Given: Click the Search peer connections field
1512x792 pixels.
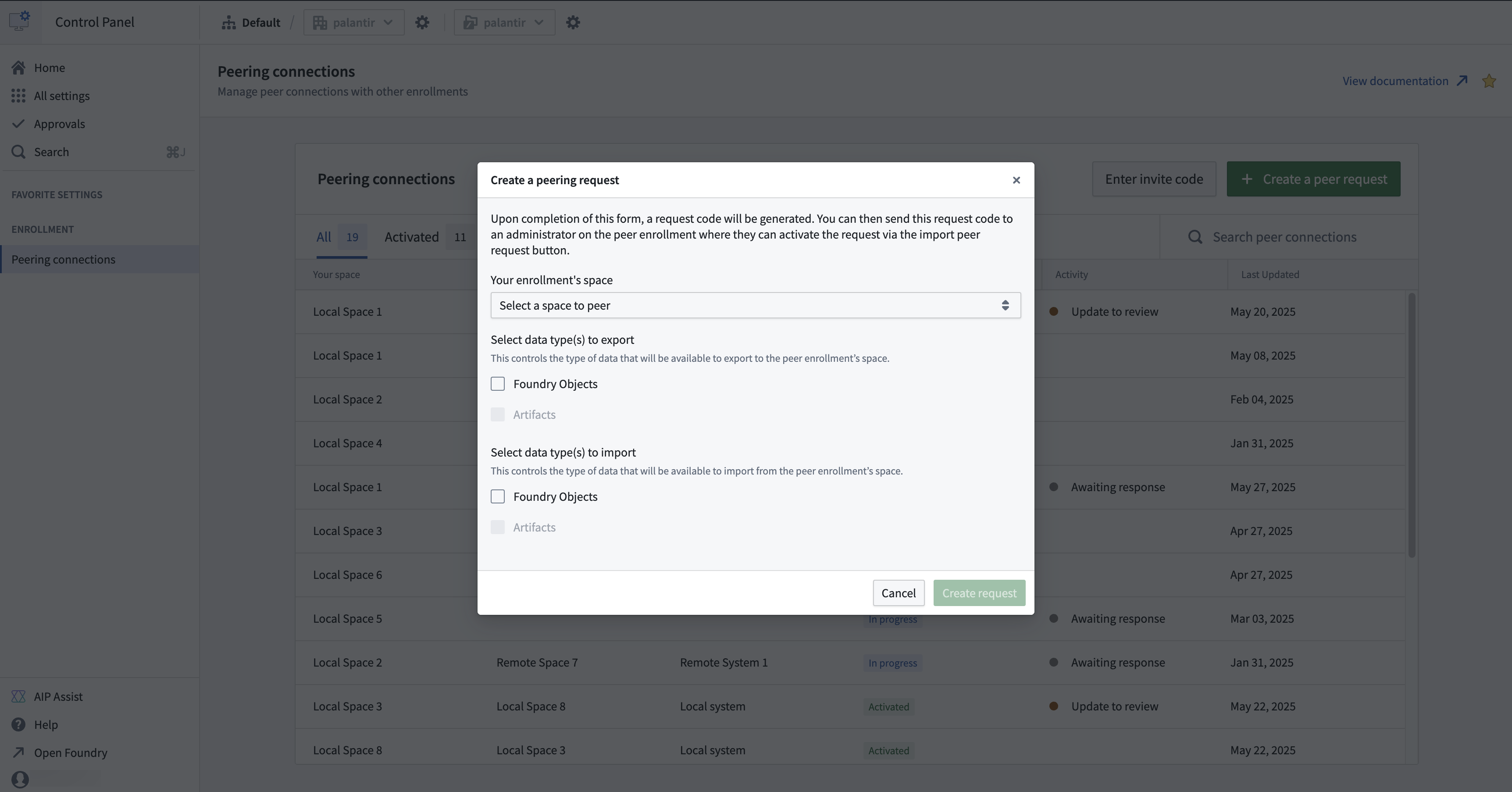Looking at the screenshot, I should 1285,237.
